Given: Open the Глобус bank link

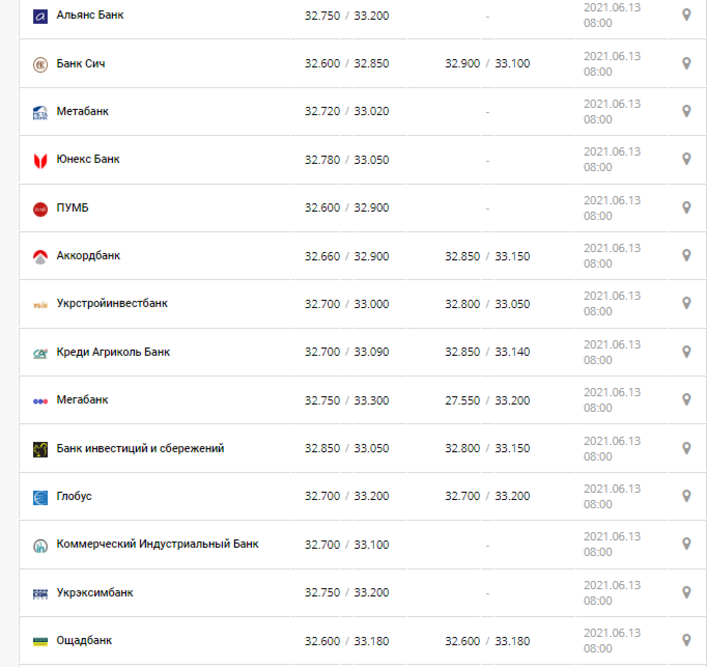Looking at the screenshot, I should pos(74,497).
